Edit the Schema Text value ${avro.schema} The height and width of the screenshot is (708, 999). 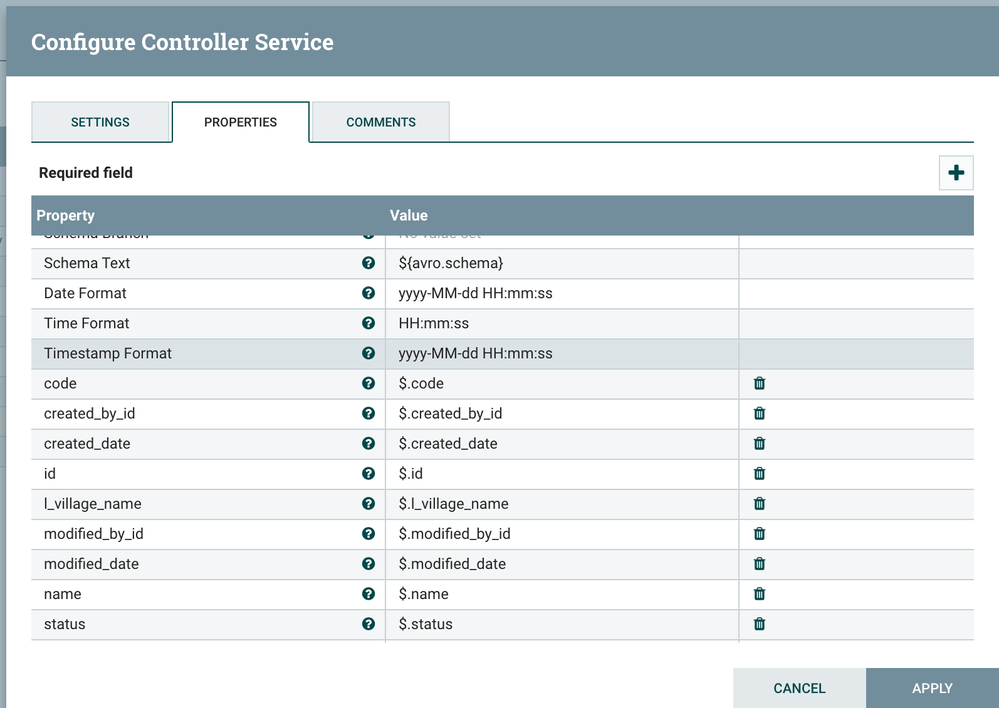click(x=562, y=263)
